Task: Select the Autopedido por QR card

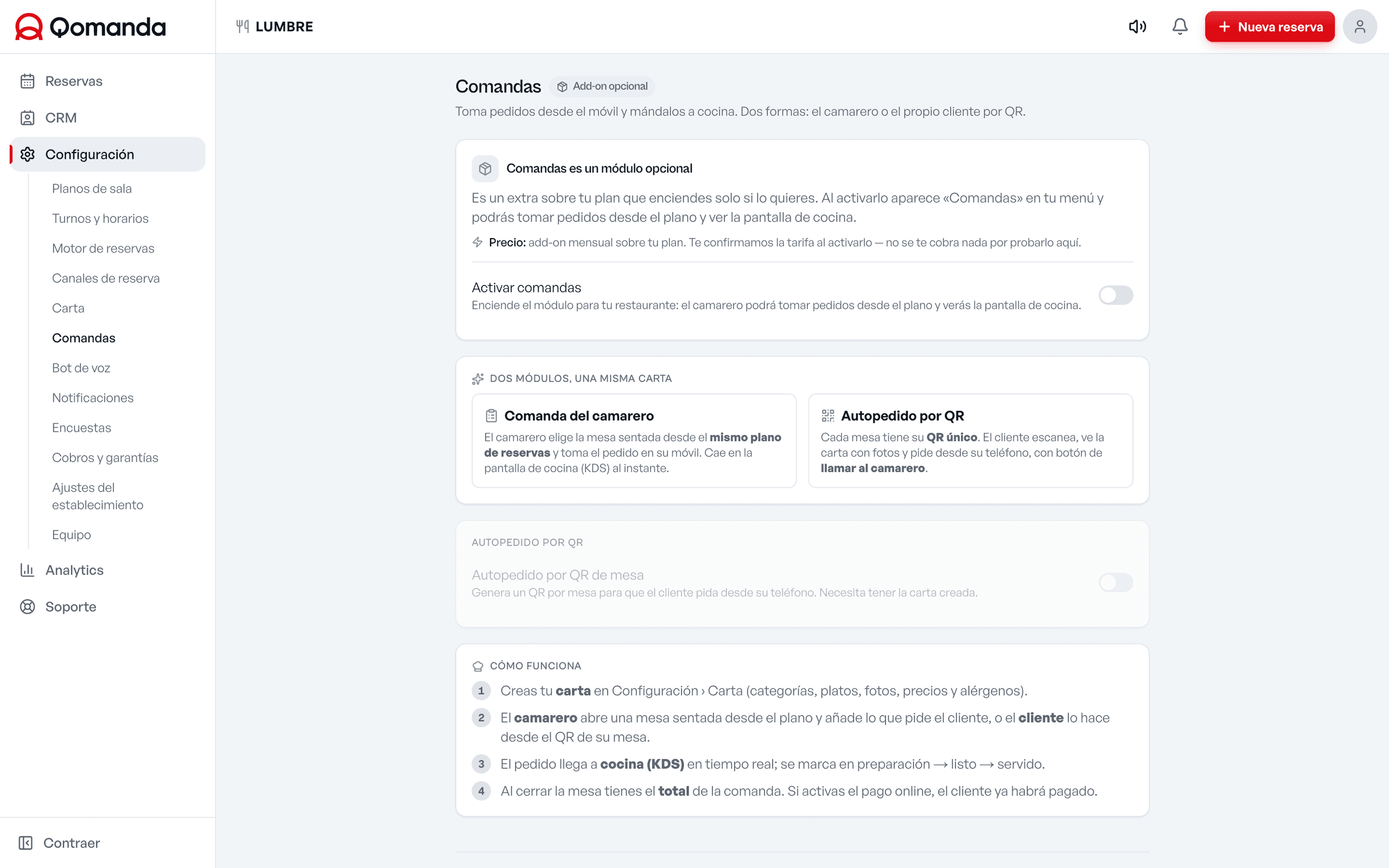Action: 971,441
